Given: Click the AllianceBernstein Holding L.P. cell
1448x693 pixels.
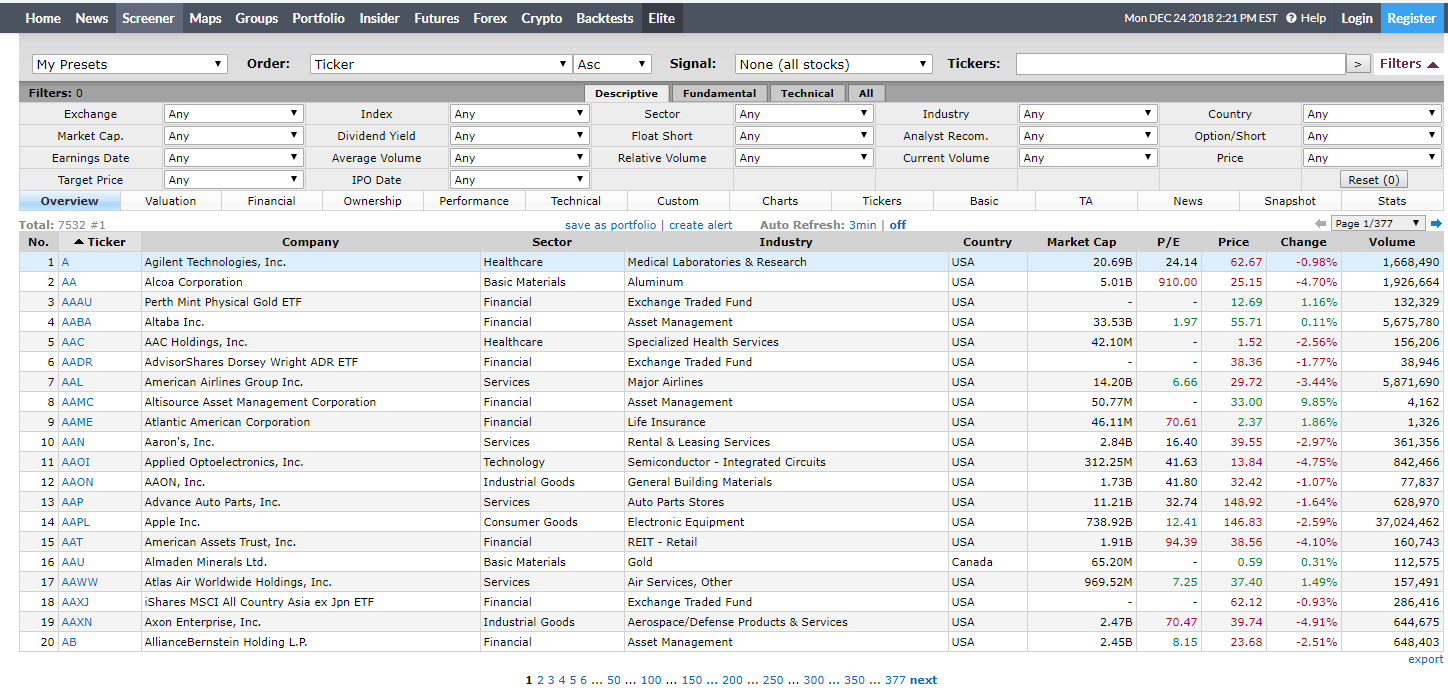Looking at the screenshot, I should 311,642.
